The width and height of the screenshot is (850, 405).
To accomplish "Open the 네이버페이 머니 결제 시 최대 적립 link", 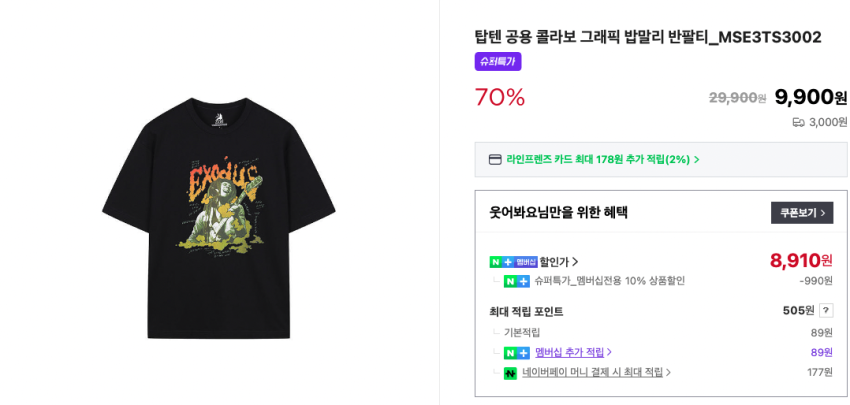I will click(x=592, y=373).
